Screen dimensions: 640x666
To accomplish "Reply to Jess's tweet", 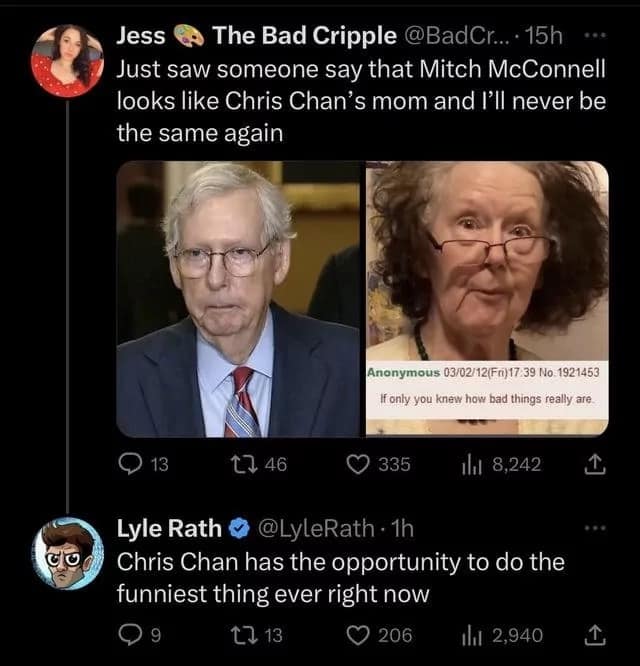I will pyautogui.click(x=130, y=465).
